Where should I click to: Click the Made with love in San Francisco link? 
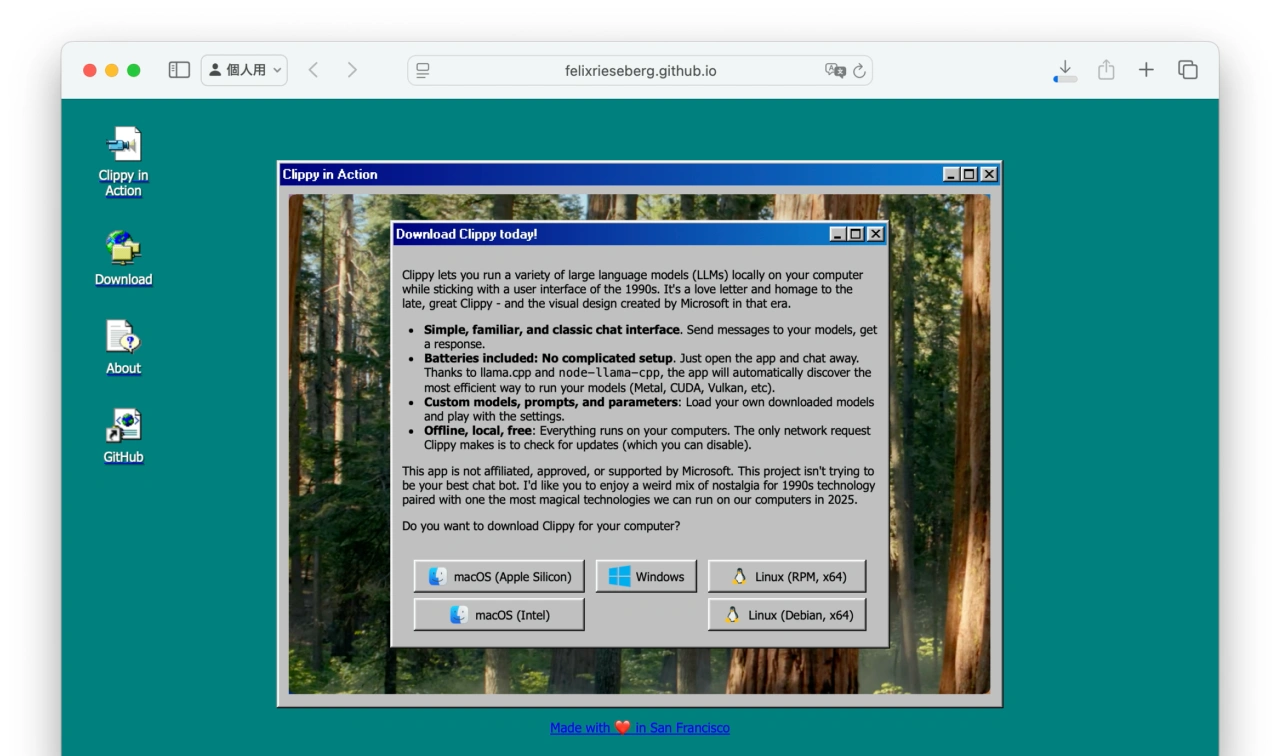(x=640, y=728)
